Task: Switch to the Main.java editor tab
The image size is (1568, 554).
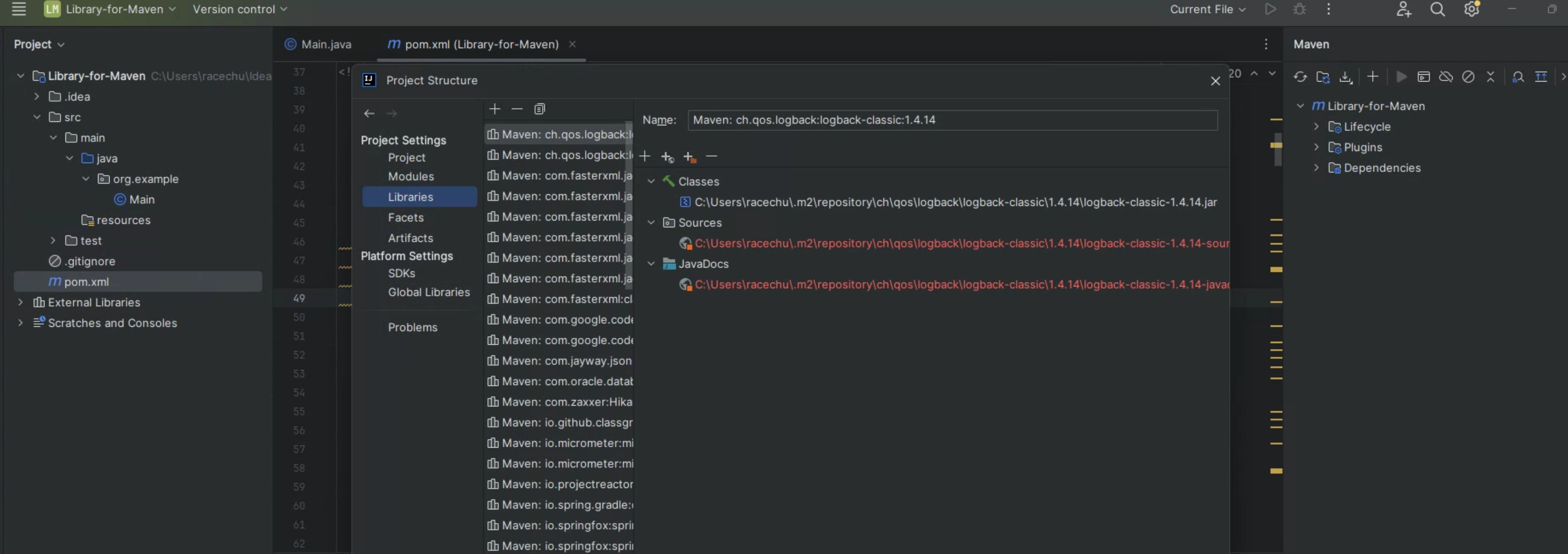Action: pos(318,45)
